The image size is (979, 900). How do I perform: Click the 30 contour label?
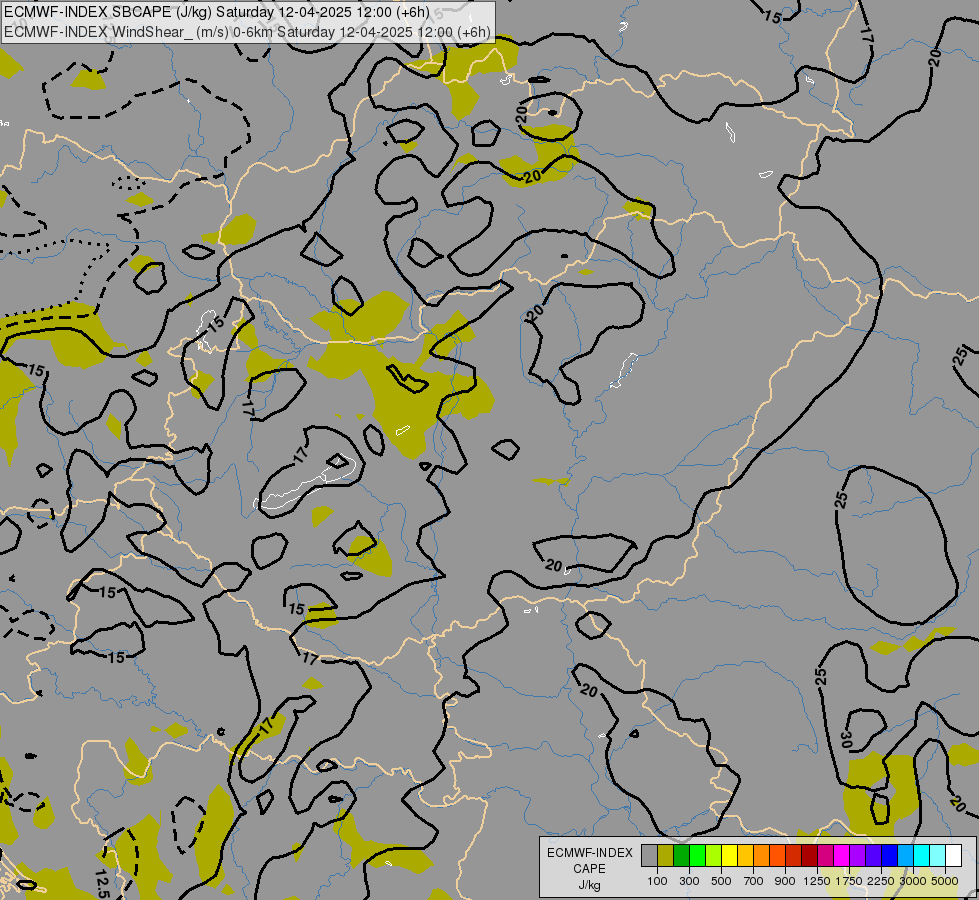click(847, 739)
